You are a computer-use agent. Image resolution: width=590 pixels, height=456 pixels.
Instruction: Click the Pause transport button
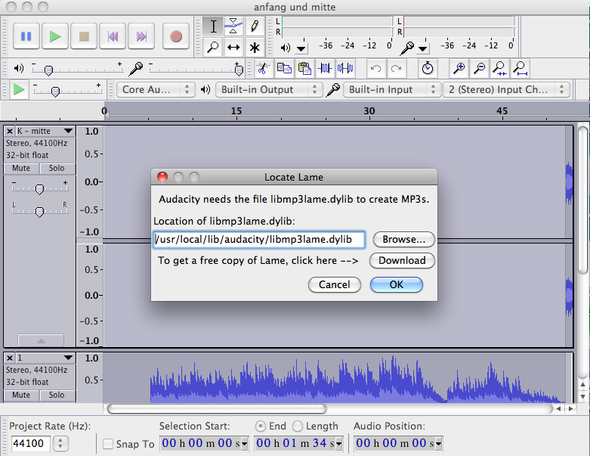26,36
